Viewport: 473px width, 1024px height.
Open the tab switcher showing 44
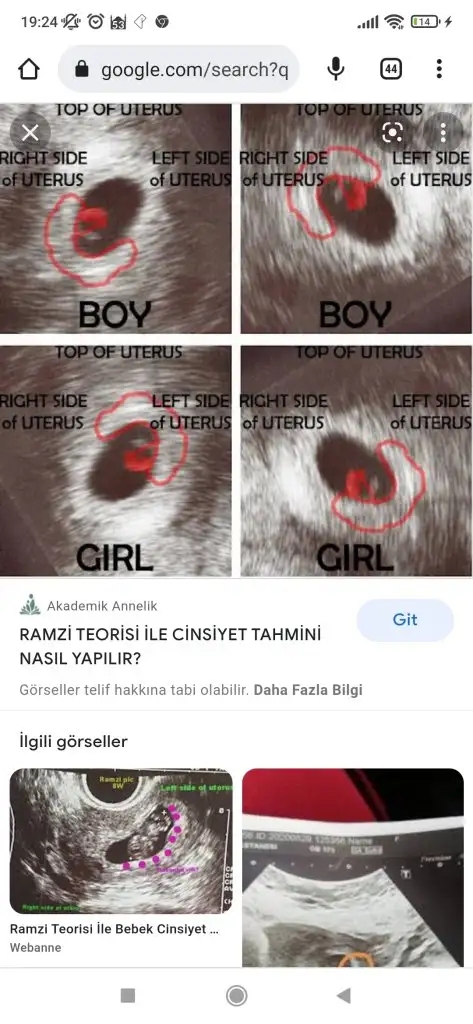tap(391, 69)
